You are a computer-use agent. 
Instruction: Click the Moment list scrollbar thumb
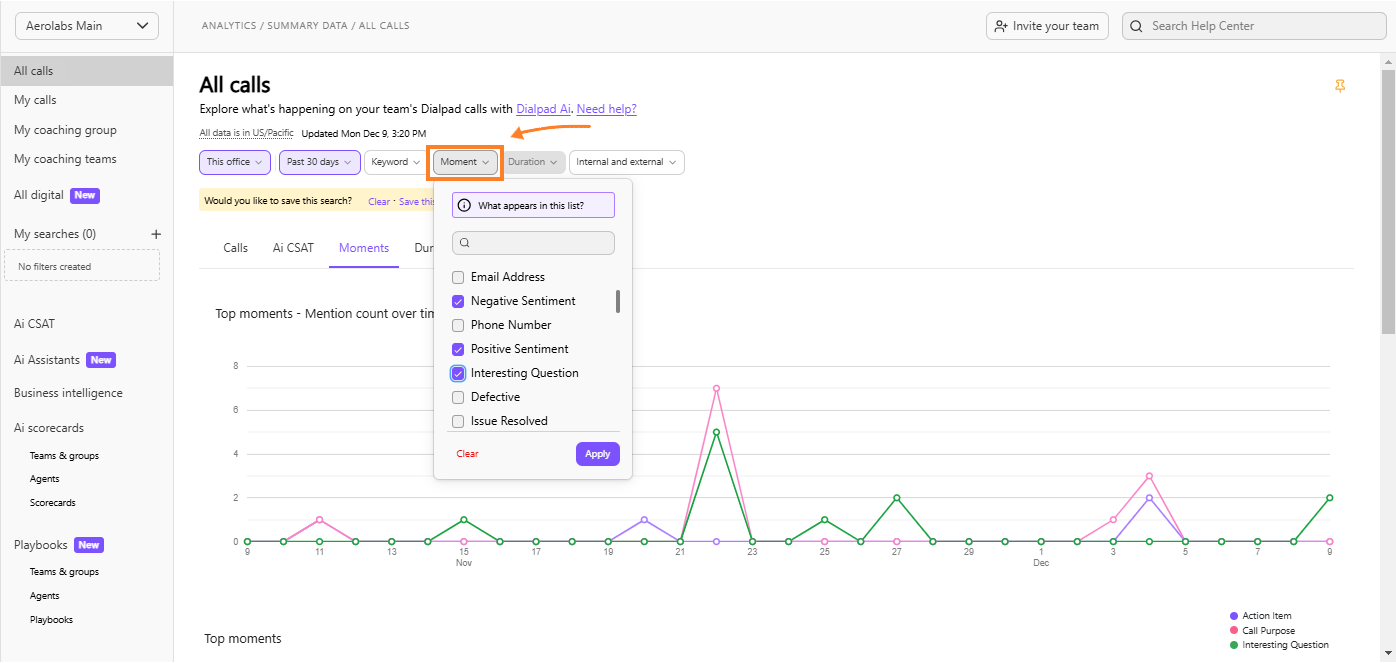tap(617, 301)
